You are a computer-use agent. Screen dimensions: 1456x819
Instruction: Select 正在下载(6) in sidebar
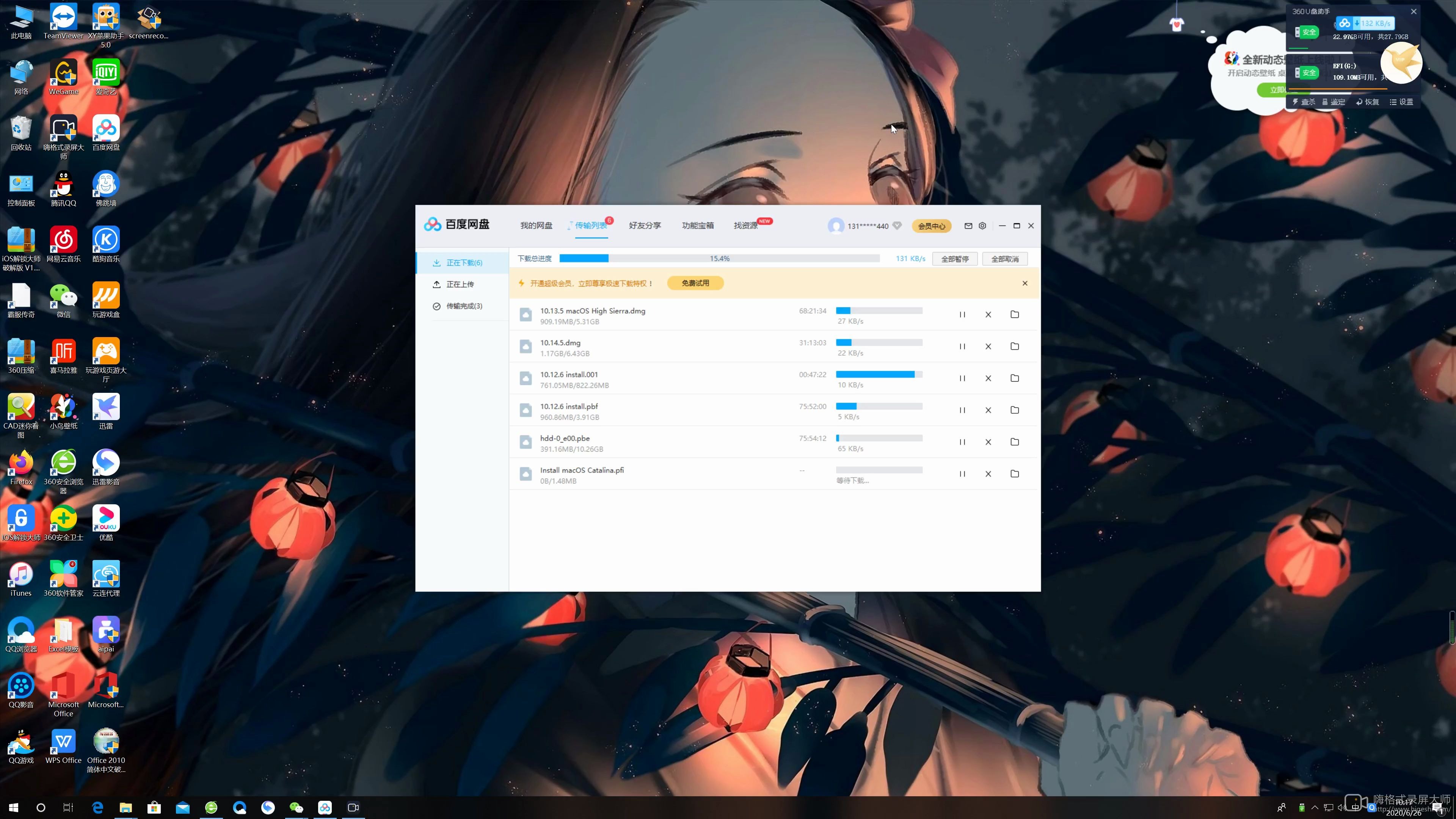click(x=462, y=263)
